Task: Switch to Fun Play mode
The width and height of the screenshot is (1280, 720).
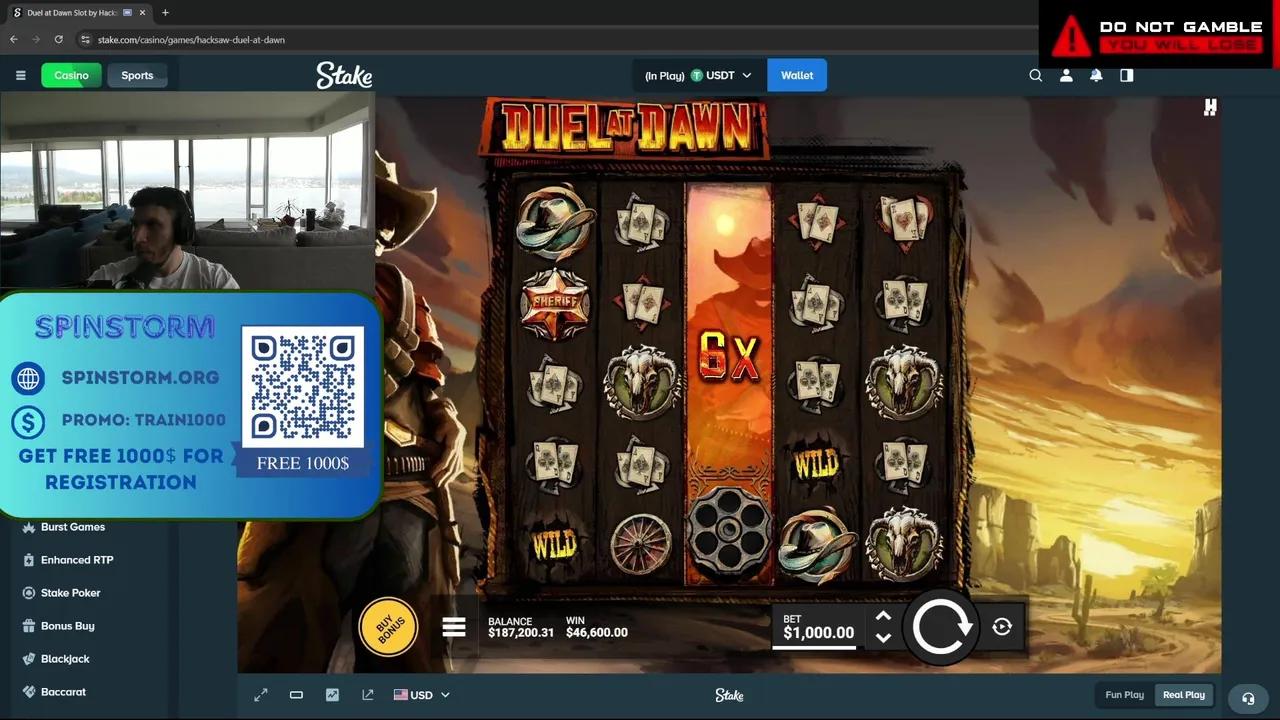Action: (x=1124, y=695)
